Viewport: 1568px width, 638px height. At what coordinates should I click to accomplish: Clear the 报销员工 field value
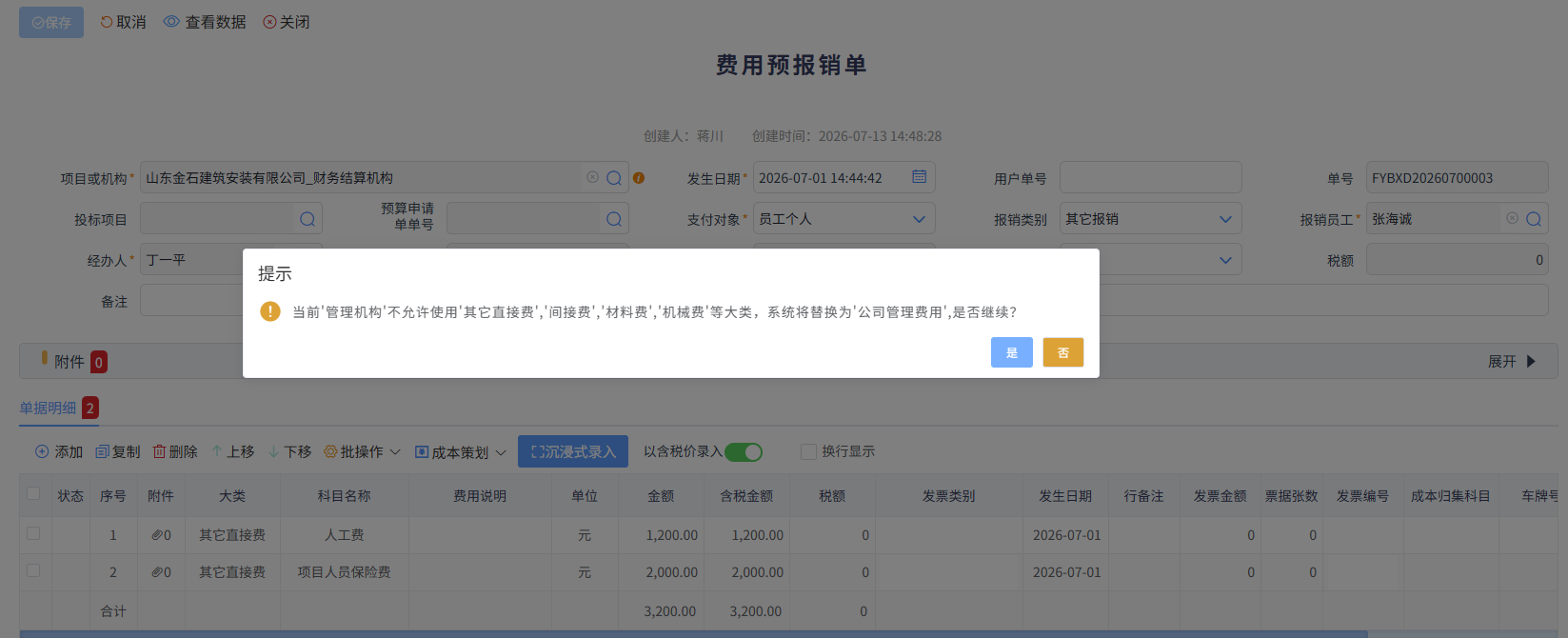pyautogui.click(x=1512, y=218)
